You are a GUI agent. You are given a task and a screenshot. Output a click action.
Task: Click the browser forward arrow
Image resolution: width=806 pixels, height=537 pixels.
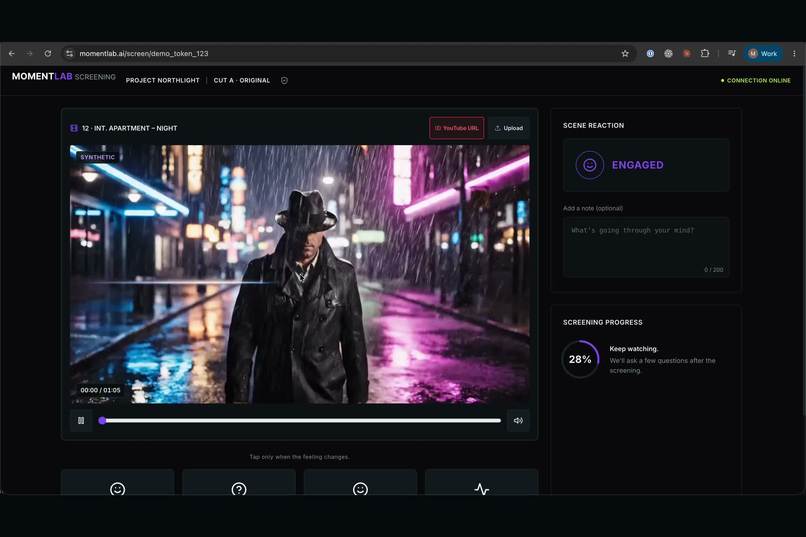pyautogui.click(x=29, y=53)
